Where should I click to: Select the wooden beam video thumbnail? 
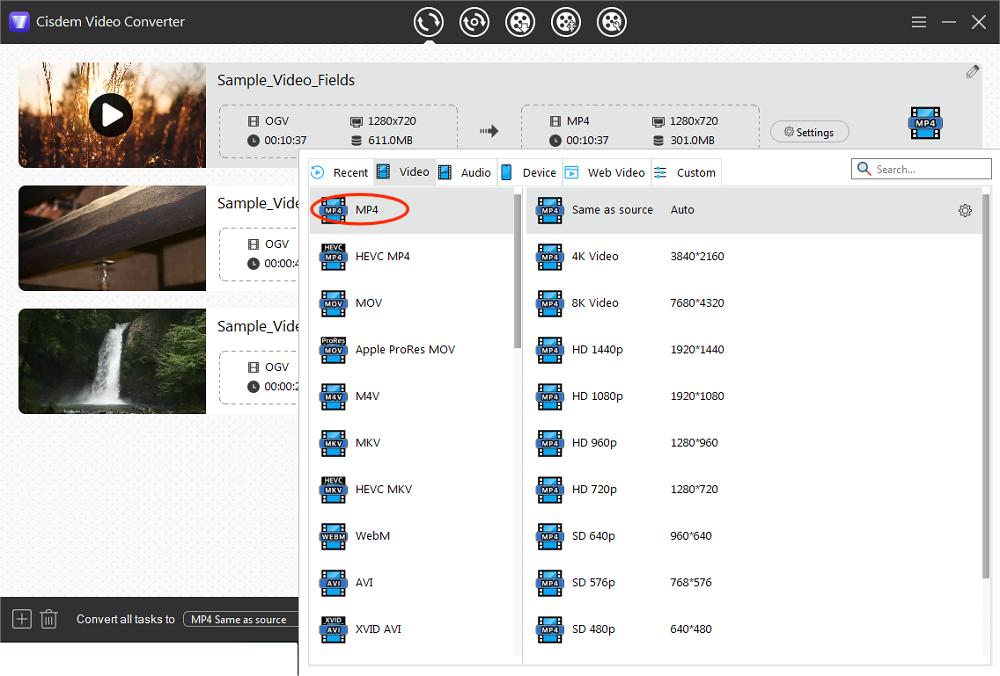pyautogui.click(x=112, y=238)
